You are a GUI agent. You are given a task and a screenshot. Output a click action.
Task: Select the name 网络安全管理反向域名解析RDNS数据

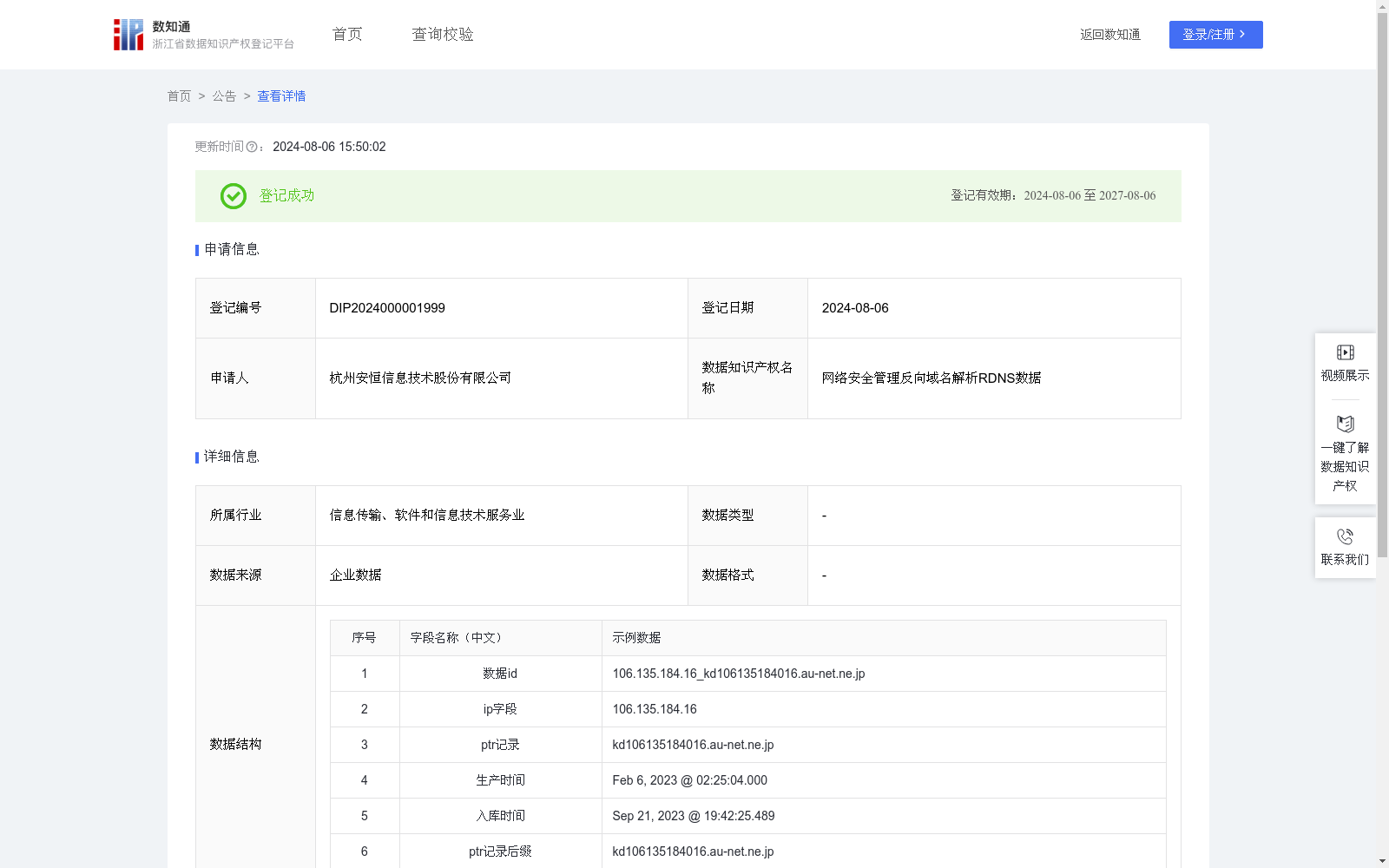(x=931, y=378)
